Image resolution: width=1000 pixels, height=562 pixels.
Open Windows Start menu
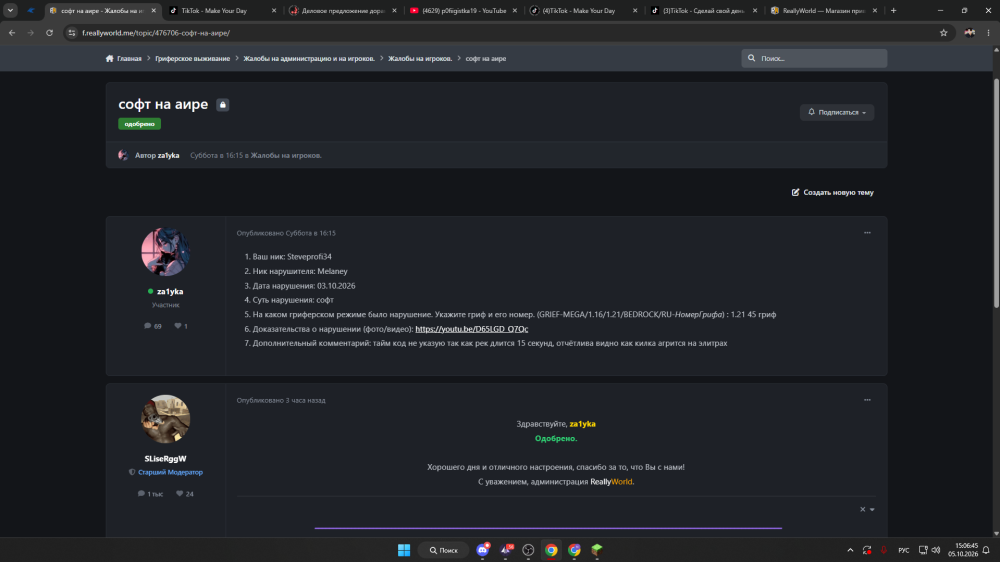[404, 550]
